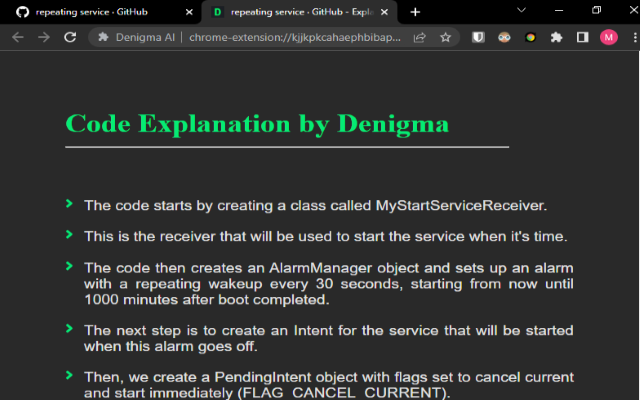640x400 pixels.
Task: Share this page via the share icon
Action: 420,38
